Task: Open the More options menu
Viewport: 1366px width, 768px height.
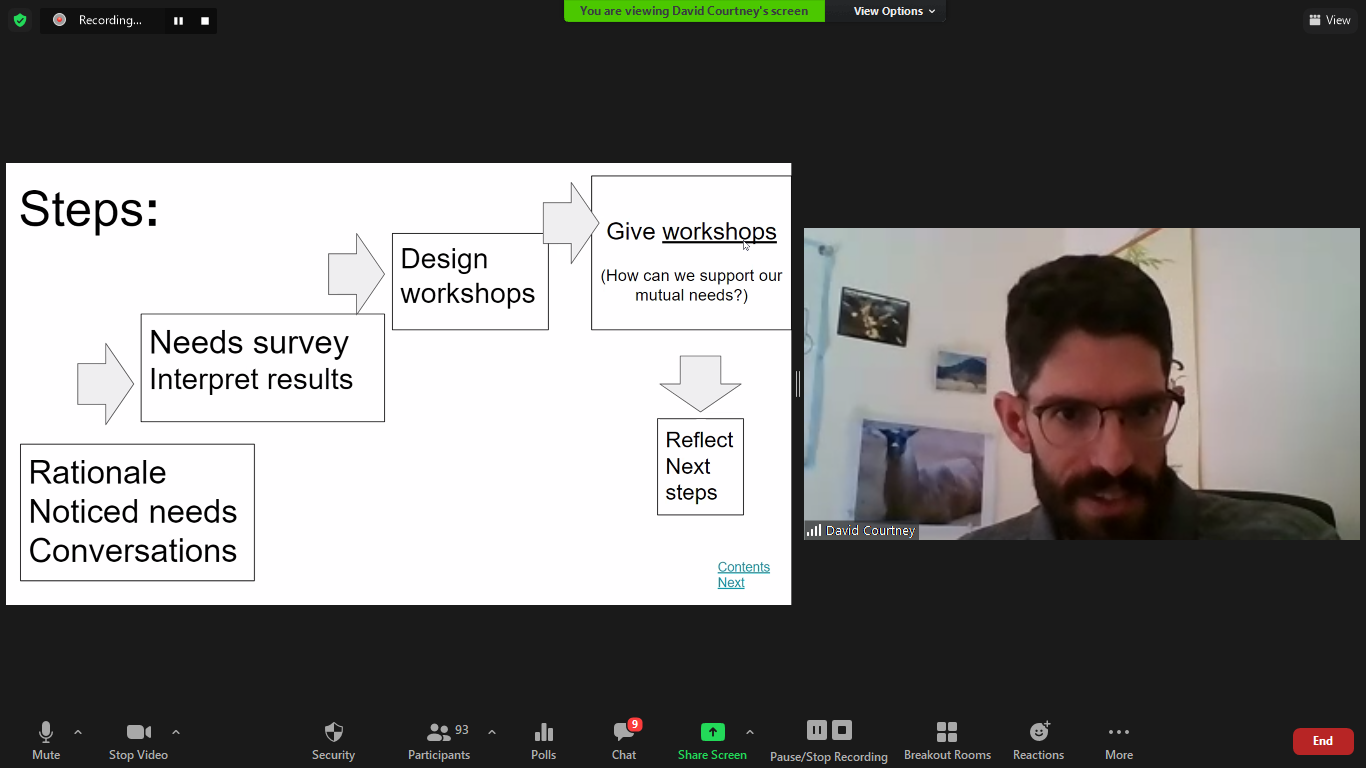Action: pyautogui.click(x=1119, y=741)
